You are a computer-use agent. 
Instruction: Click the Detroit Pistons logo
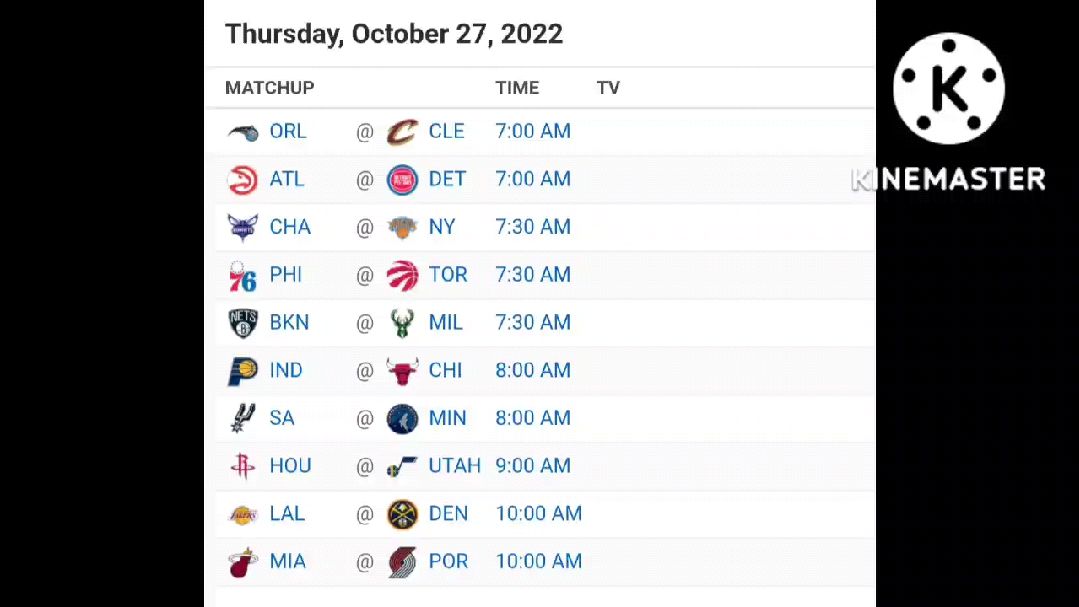402,180
